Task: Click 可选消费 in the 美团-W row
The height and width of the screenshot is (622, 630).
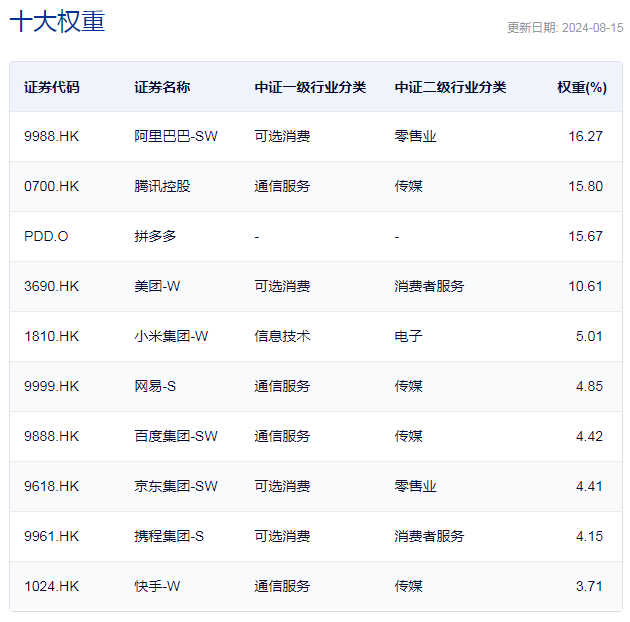Action: (282, 286)
